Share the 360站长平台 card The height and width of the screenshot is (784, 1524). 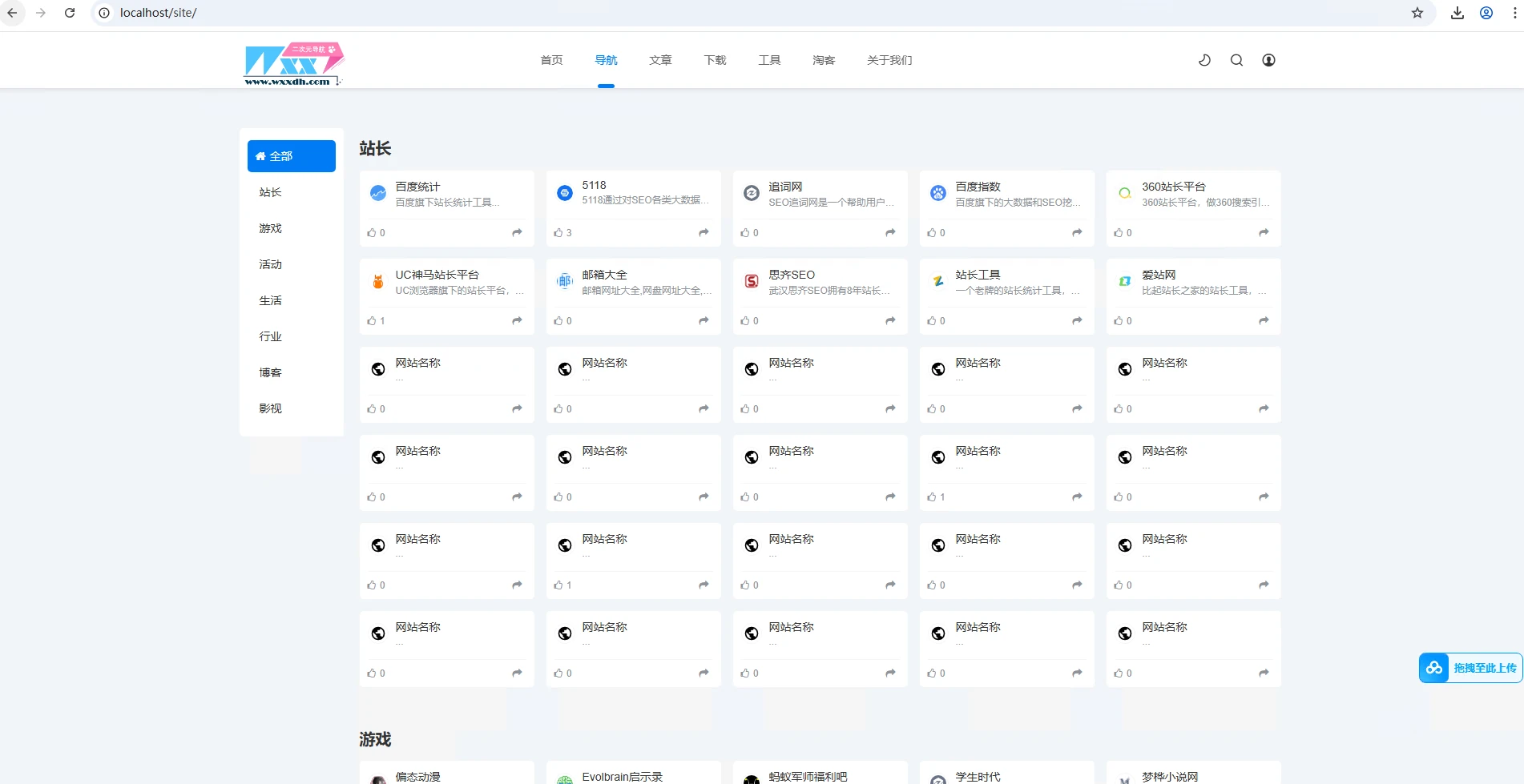[1264, 233]
